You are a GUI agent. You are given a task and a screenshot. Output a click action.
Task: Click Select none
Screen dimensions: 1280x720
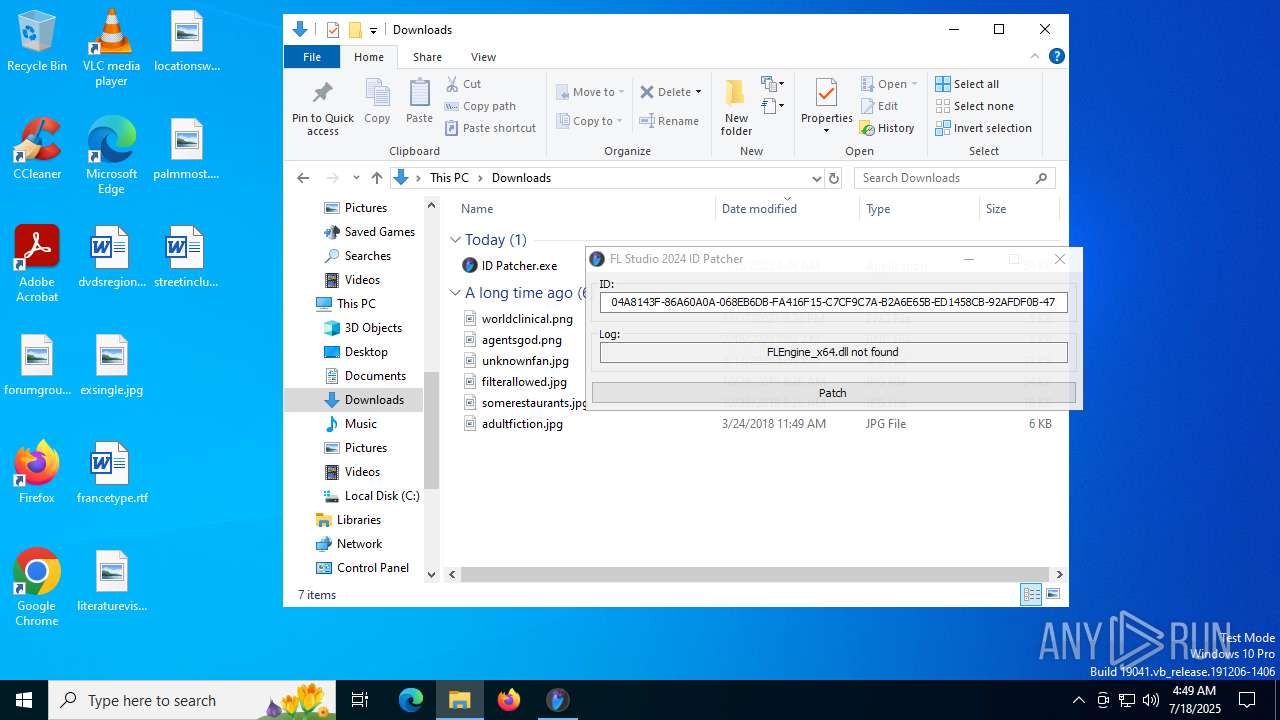(x=974, y=106)
